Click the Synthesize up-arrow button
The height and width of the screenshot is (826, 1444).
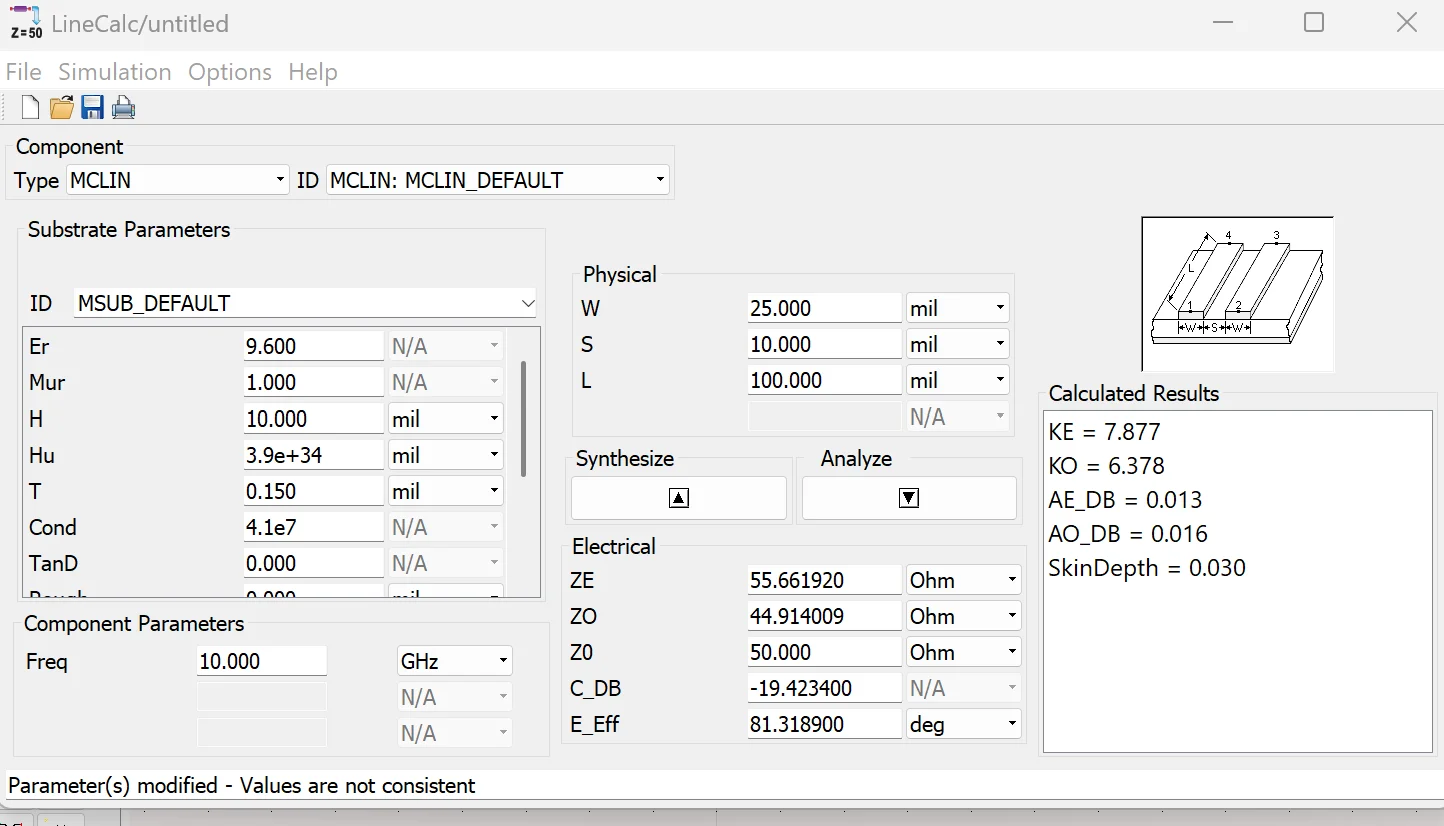(x=679, y=498)
